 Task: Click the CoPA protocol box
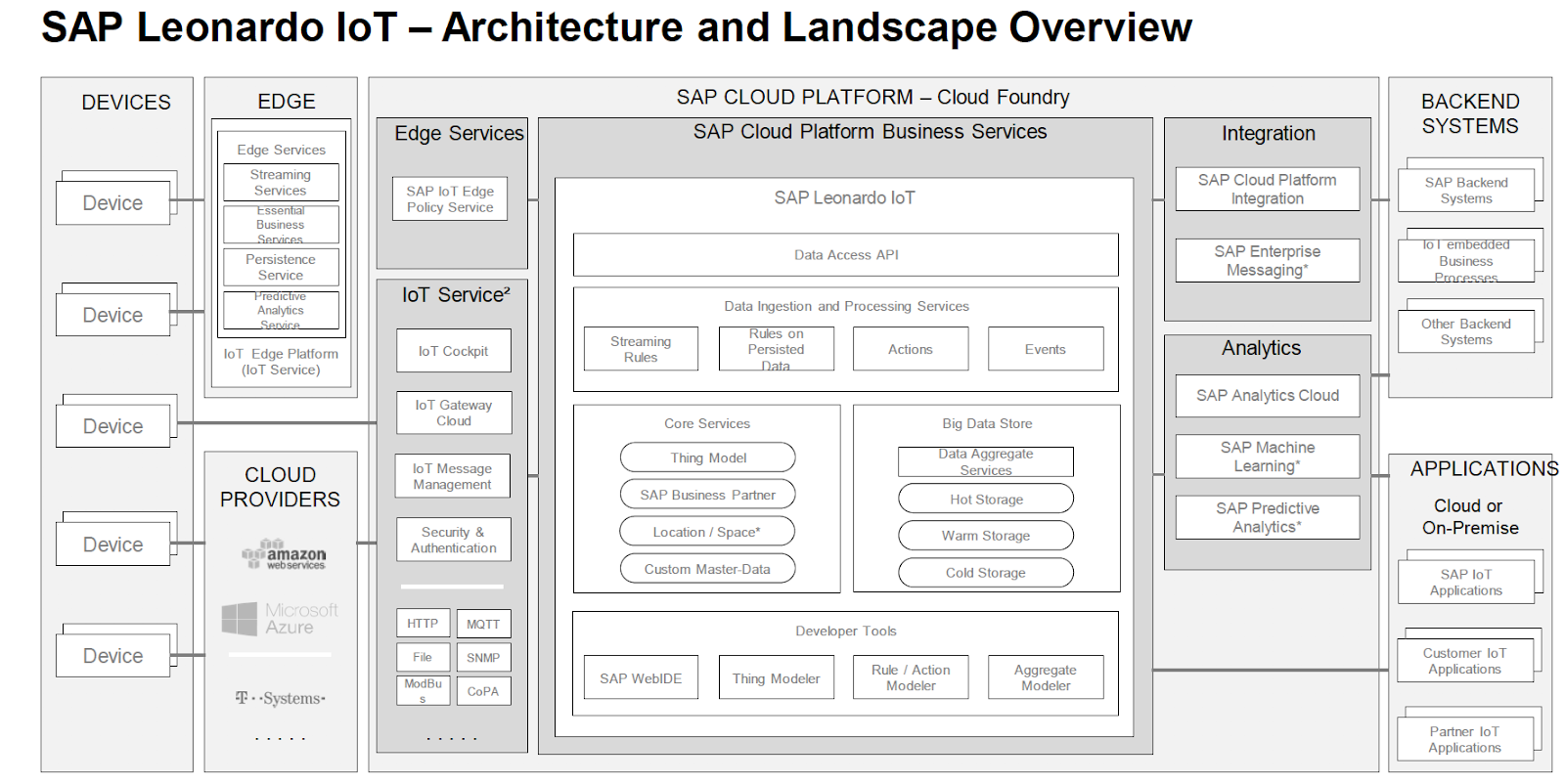(x=483, y=690)
